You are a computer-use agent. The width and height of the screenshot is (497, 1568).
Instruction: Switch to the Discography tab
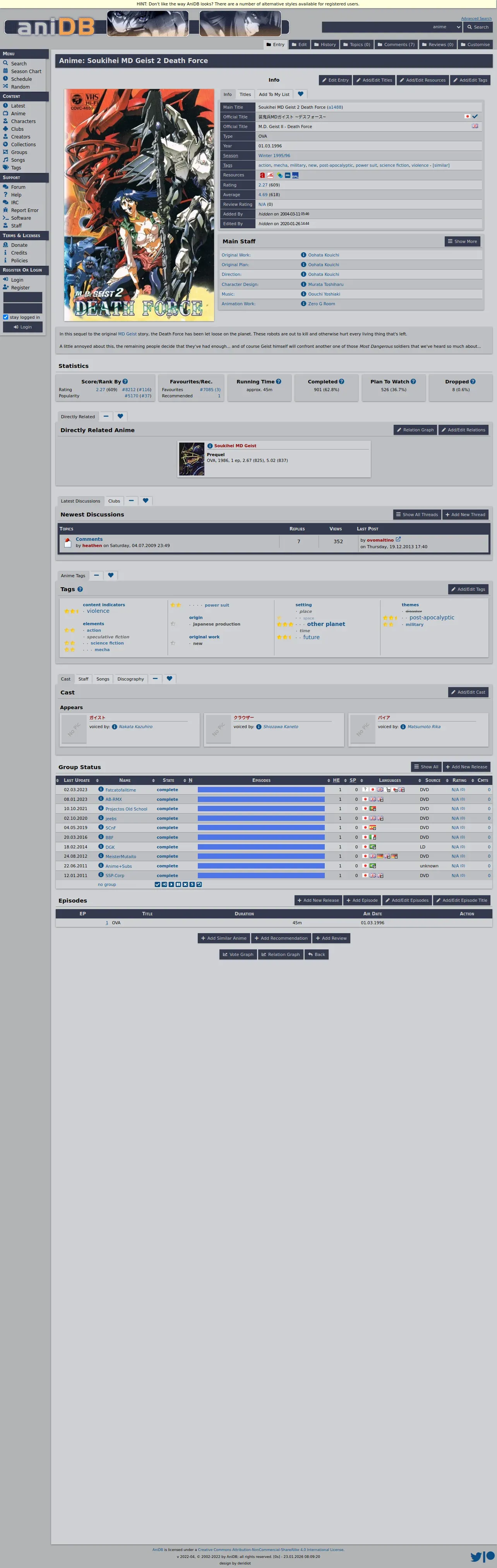click(130, 679)
